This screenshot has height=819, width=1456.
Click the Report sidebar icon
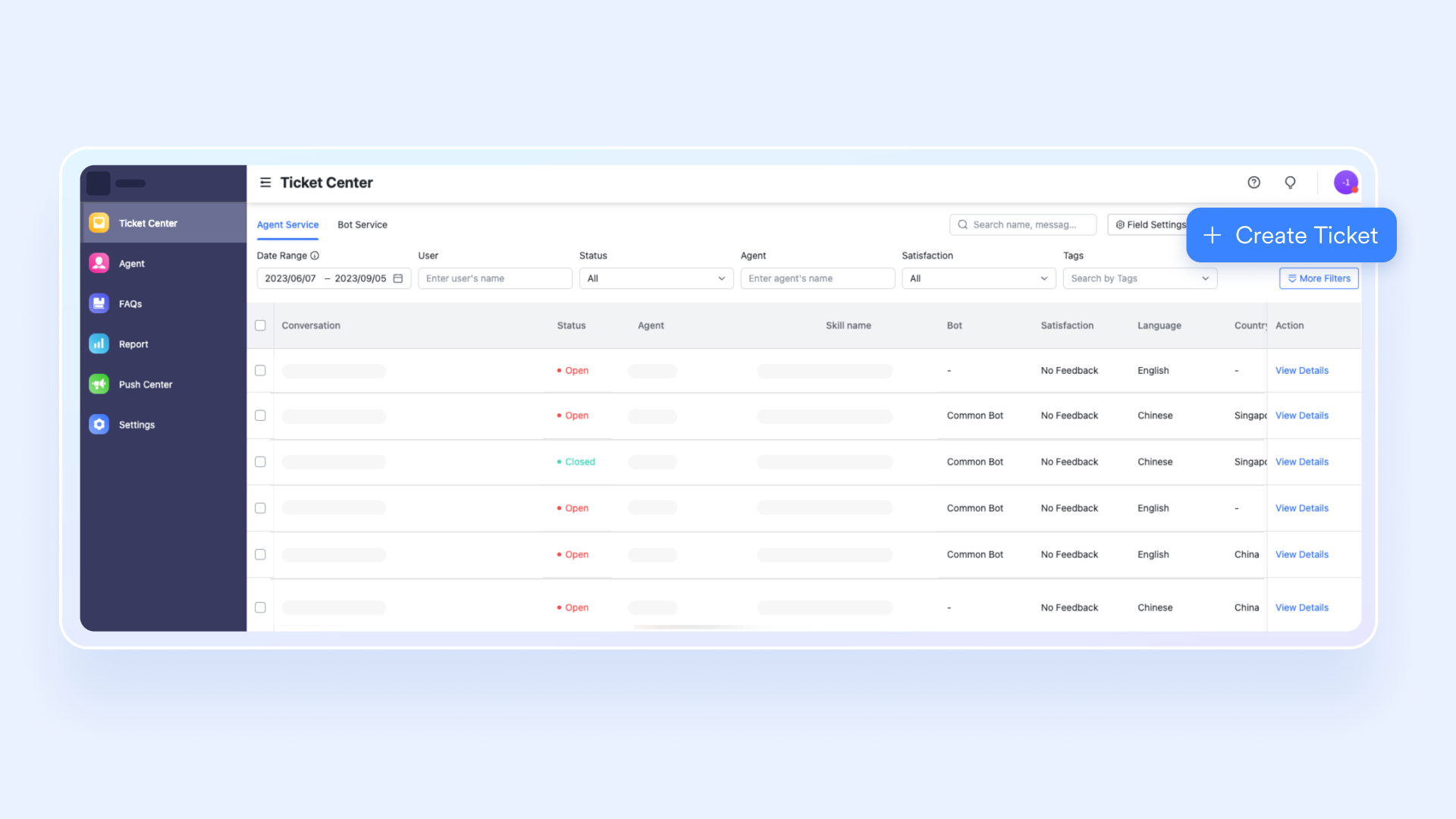[99, 344]
